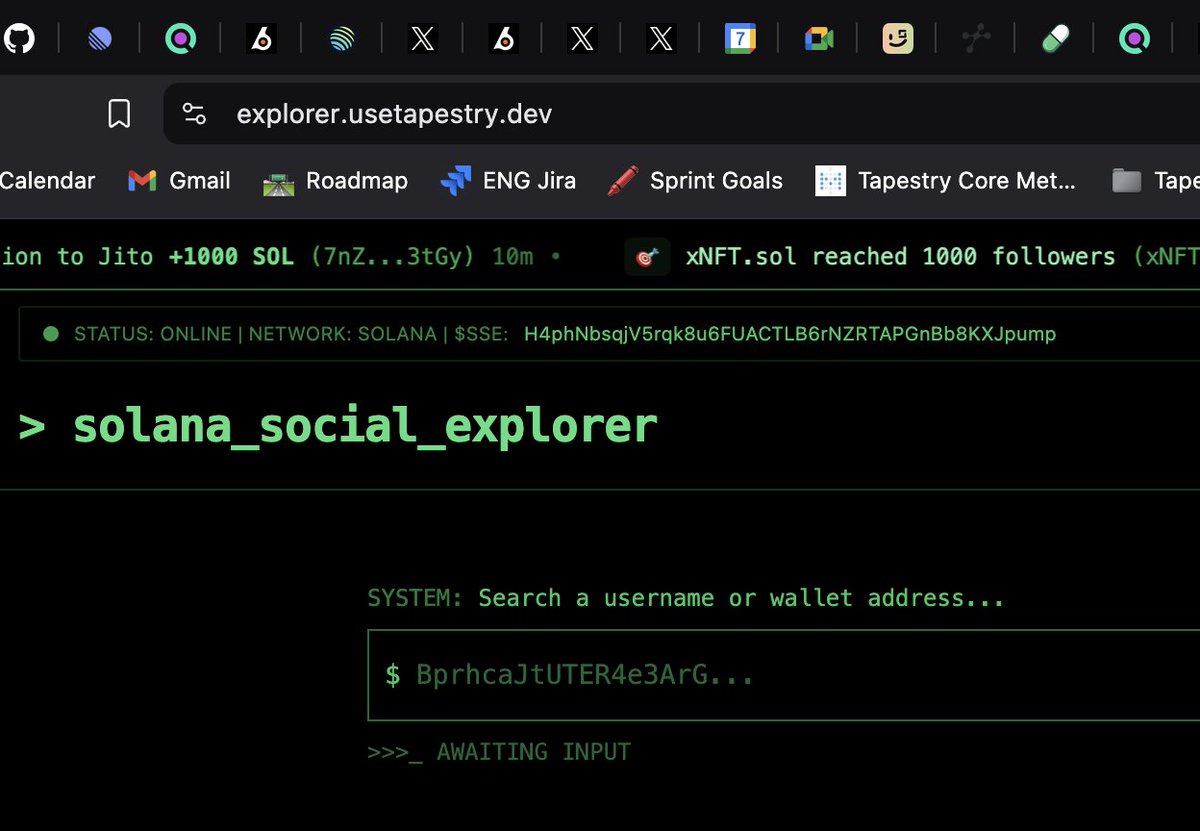Screen dimensions: 1200x831
Task: Click the pill-shaped favicon tab
Action: (1056, 38)
